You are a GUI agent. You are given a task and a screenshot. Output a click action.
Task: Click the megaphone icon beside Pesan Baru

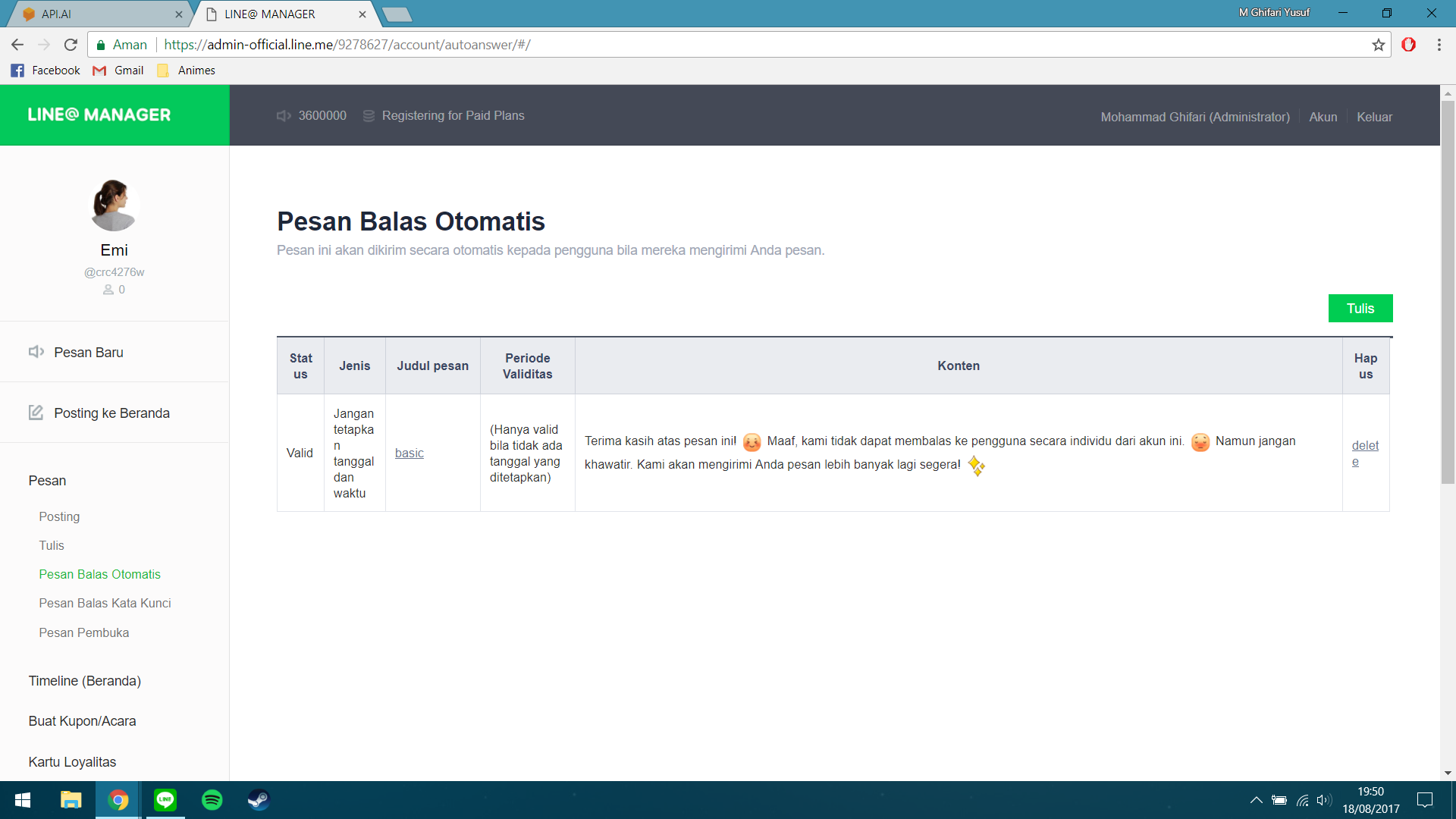point(36,352)
